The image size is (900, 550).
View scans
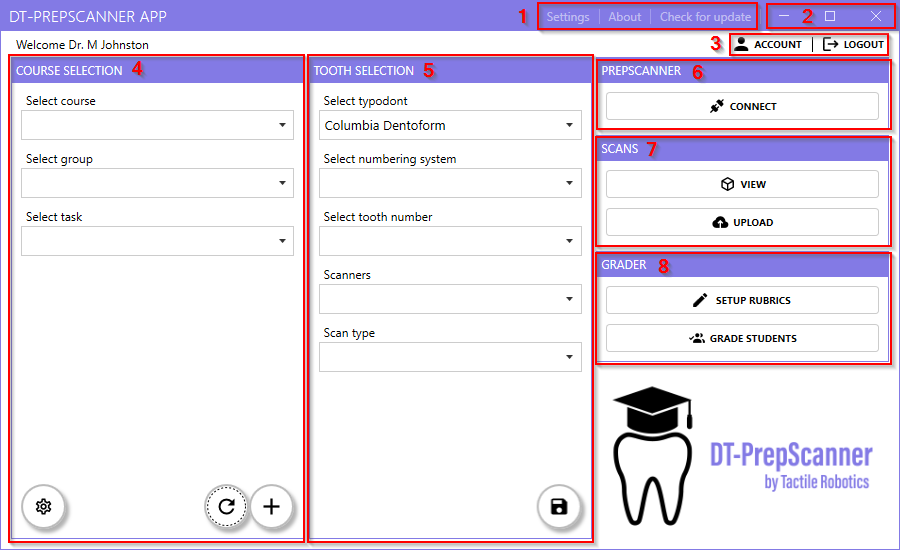(x=742, y=184)
